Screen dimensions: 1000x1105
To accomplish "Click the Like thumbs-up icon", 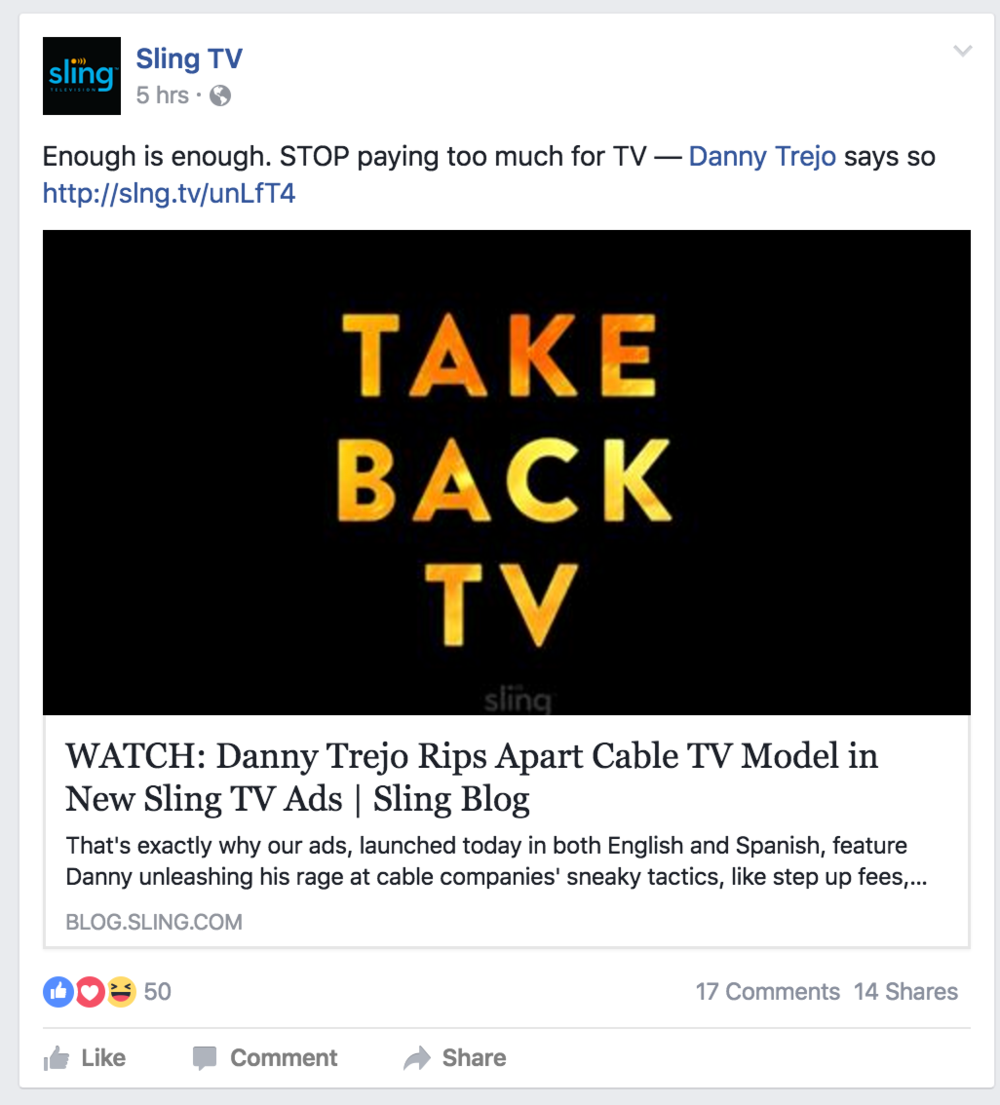I will (x=56, y=1058).
